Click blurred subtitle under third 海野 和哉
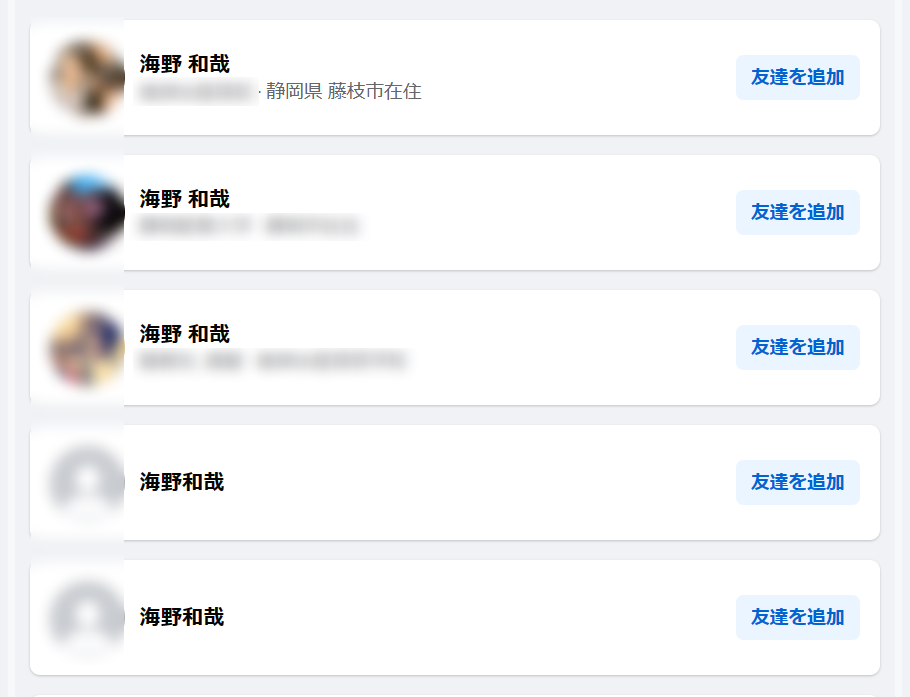910x697 pixels. point(273,360)
